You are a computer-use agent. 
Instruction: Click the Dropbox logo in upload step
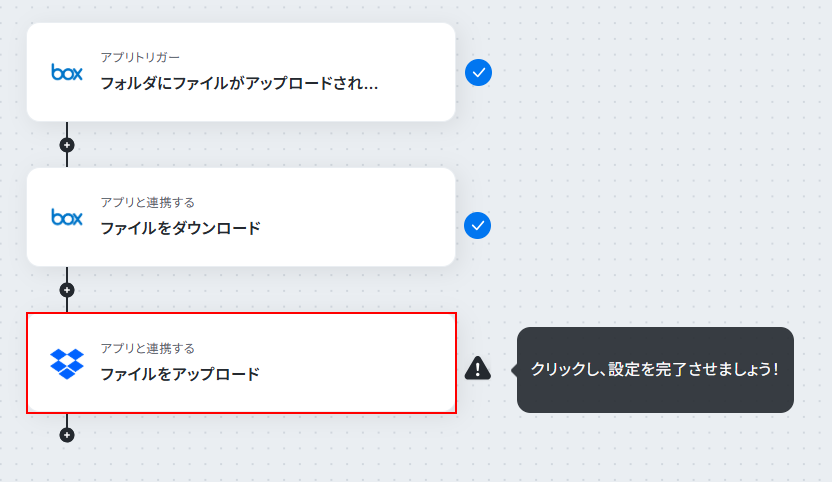click(x=67, y=364)
